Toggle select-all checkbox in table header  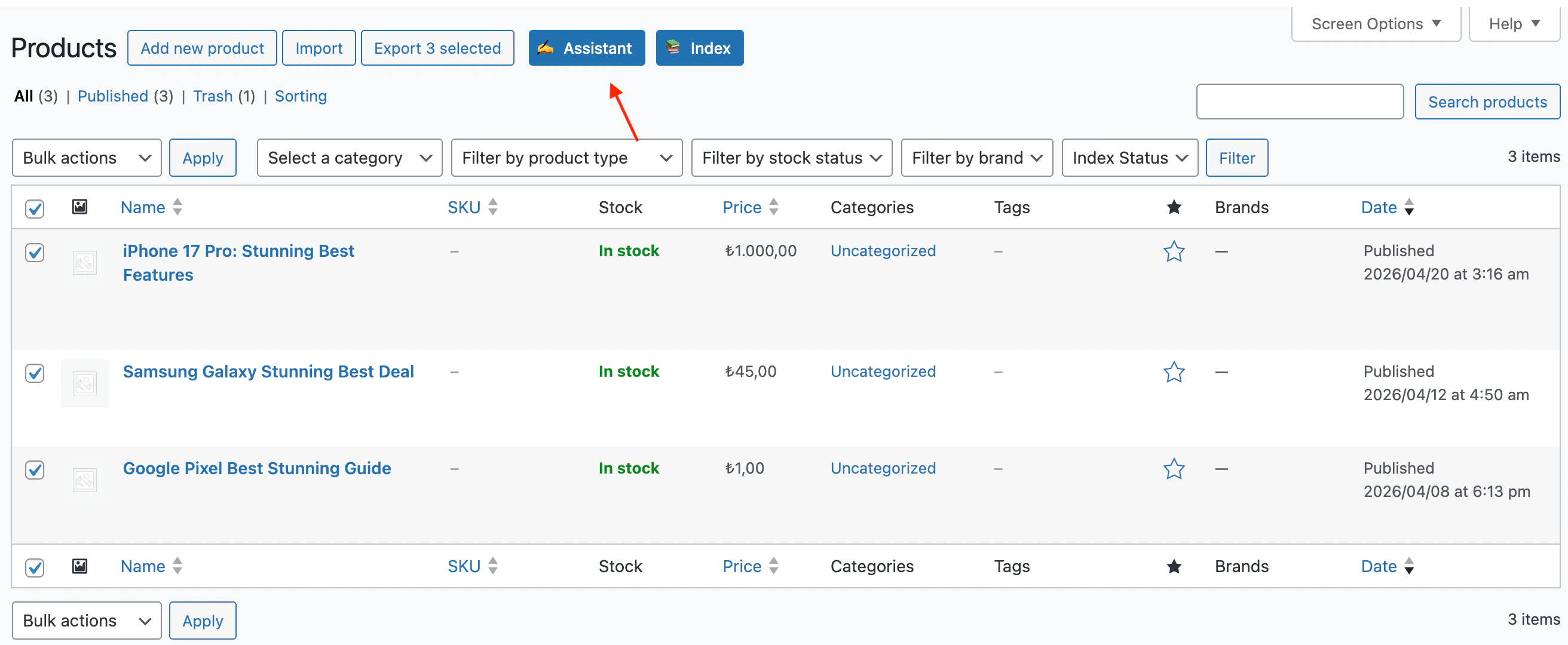pyautogui.click(x=35, y=208)
